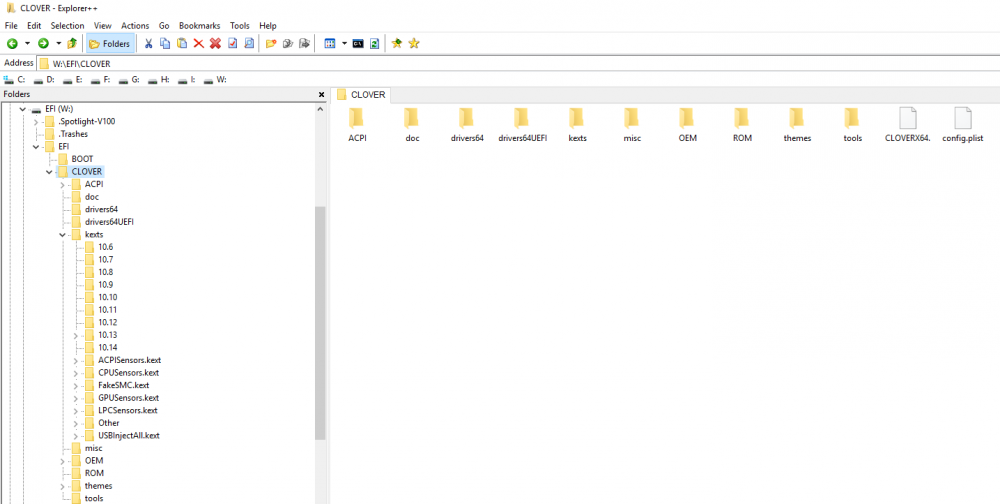Expand the themes node in the tree

(62, 486)
